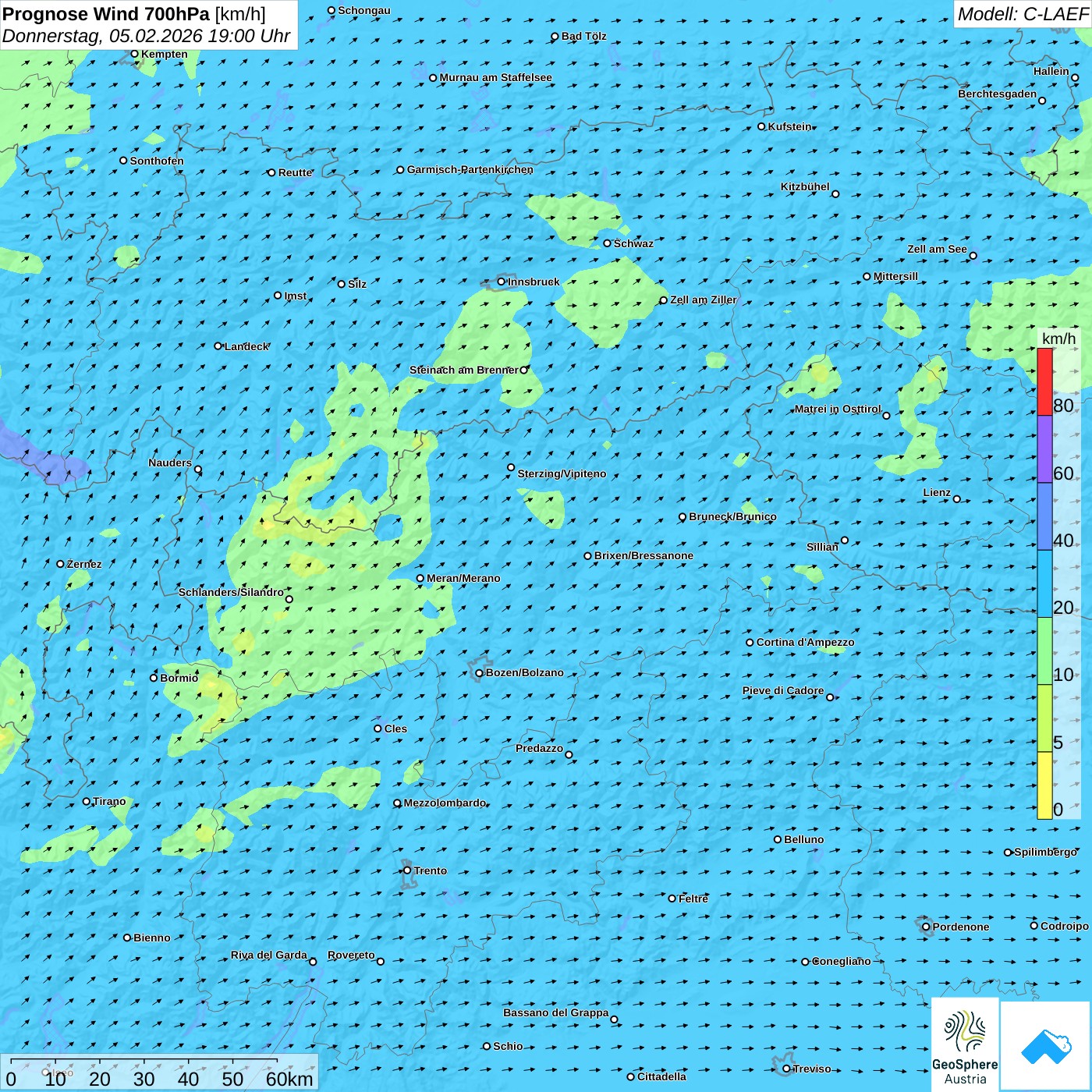Click the 'Pordenone' label
The width and height of the screenshot is (1092, 1092).
[961, 927]
